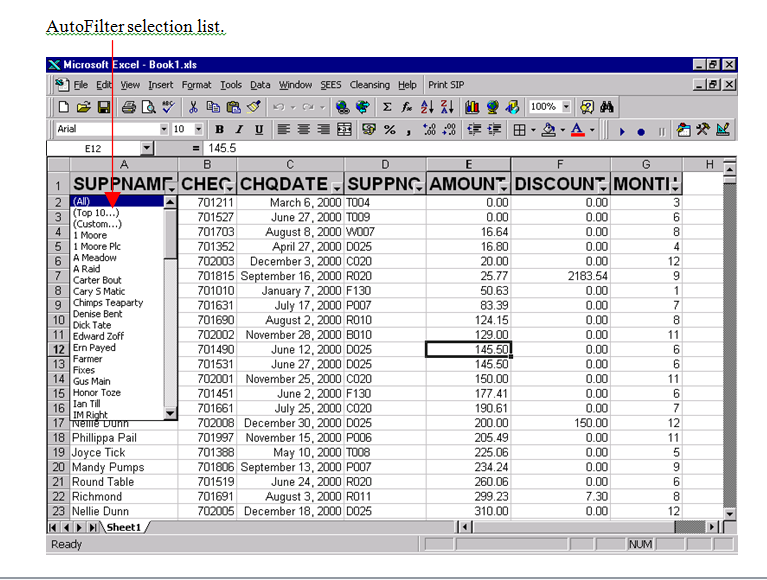Select the Format Painter brush
Viewport: 767px width, 580px height.
click(x=254, y=107)
